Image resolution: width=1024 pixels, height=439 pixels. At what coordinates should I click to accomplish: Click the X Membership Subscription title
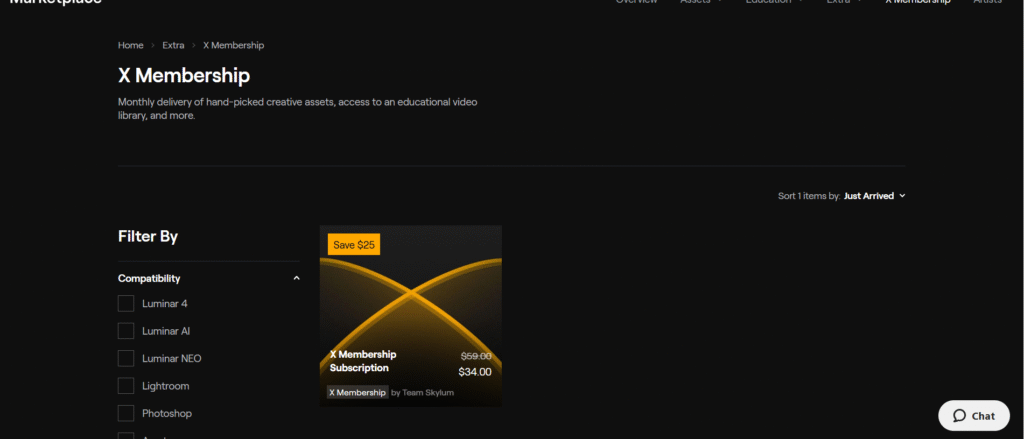363,361
